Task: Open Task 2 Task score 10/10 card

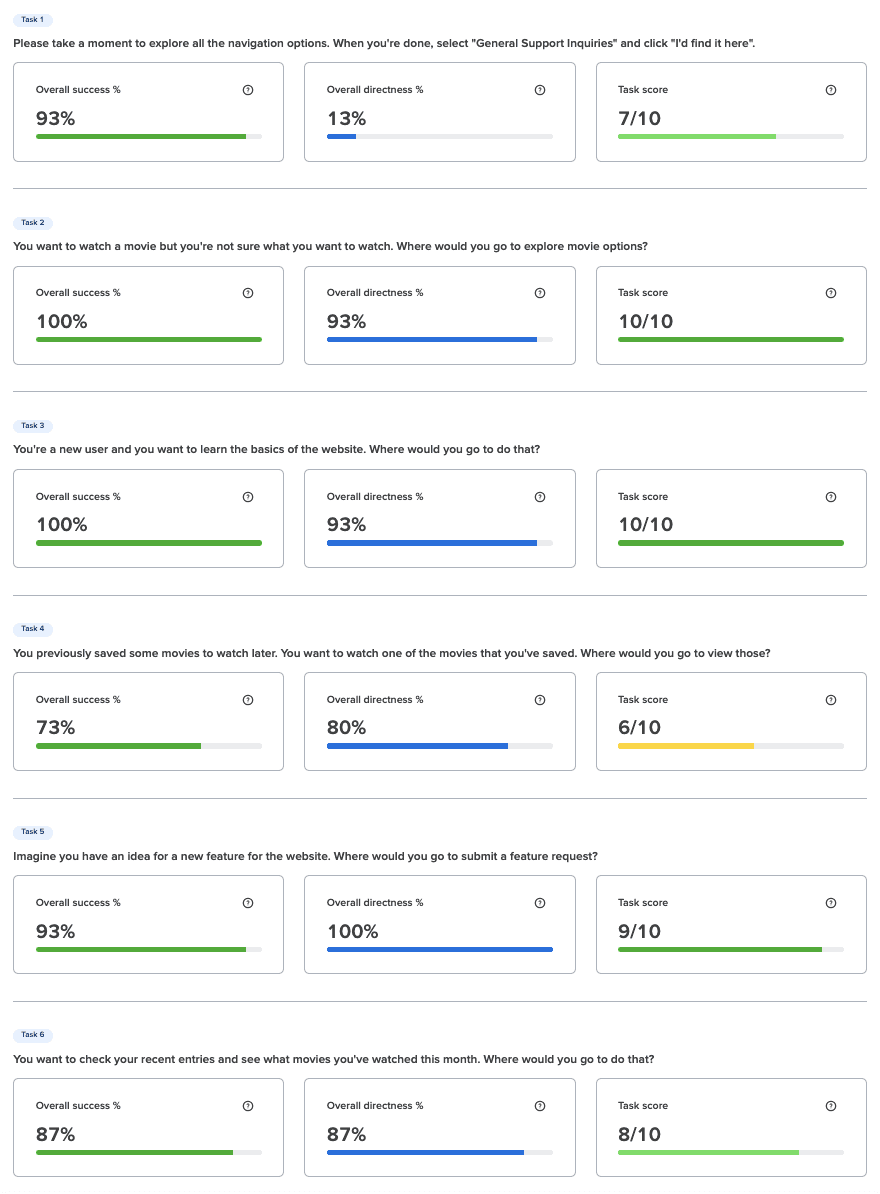Action: point(731,315)
